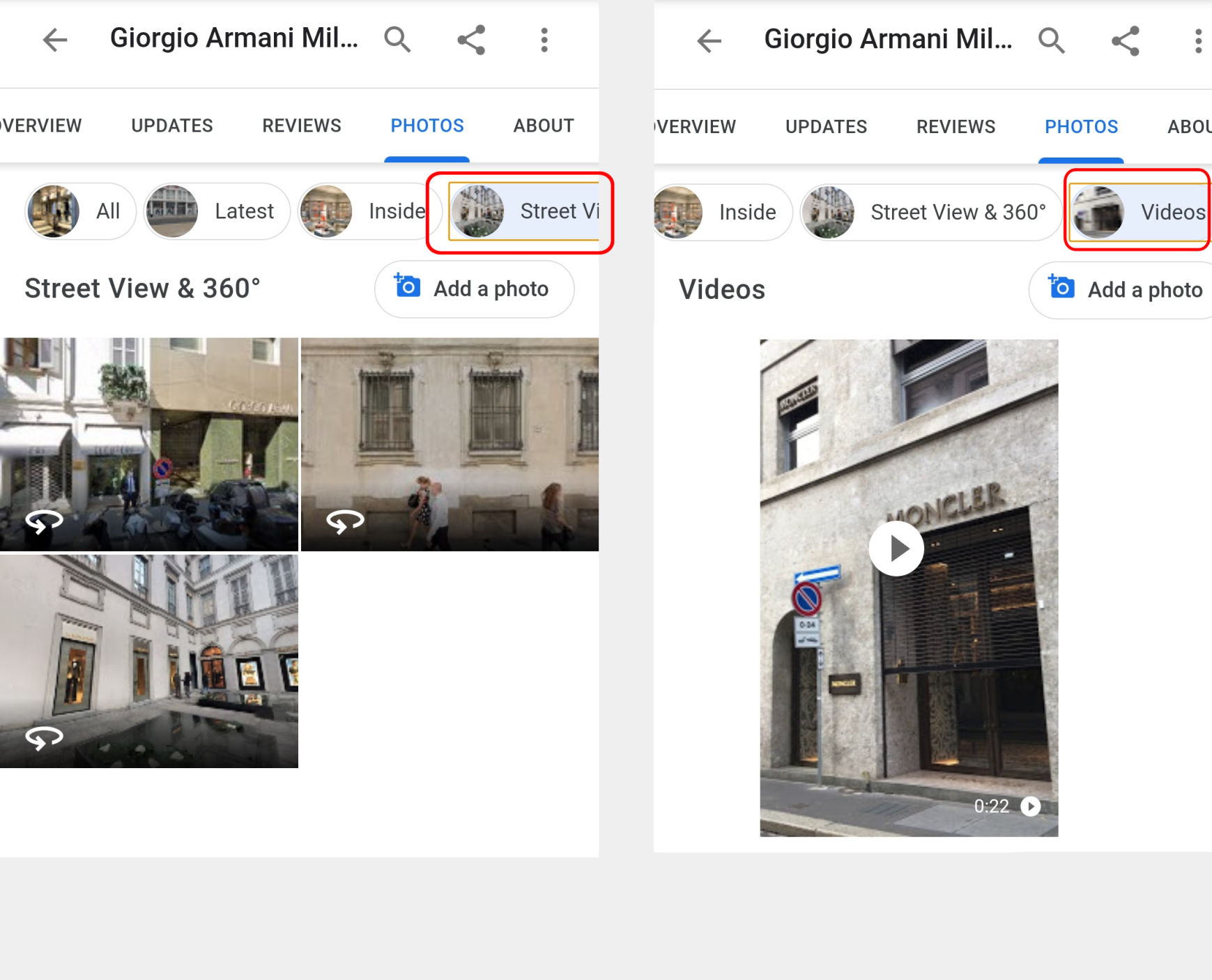
Task: Select Street View & 360° chip on right screen
Action: 930,212
